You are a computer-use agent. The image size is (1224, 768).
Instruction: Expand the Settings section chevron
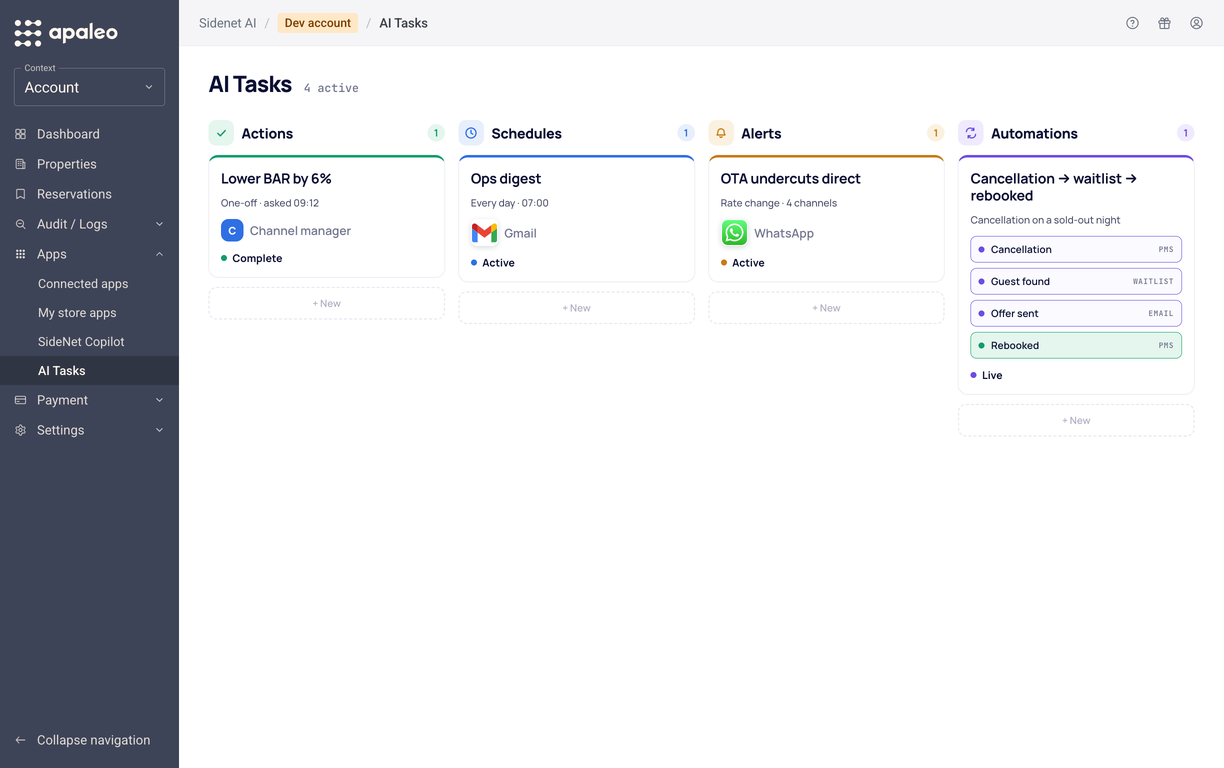(159, 430)
